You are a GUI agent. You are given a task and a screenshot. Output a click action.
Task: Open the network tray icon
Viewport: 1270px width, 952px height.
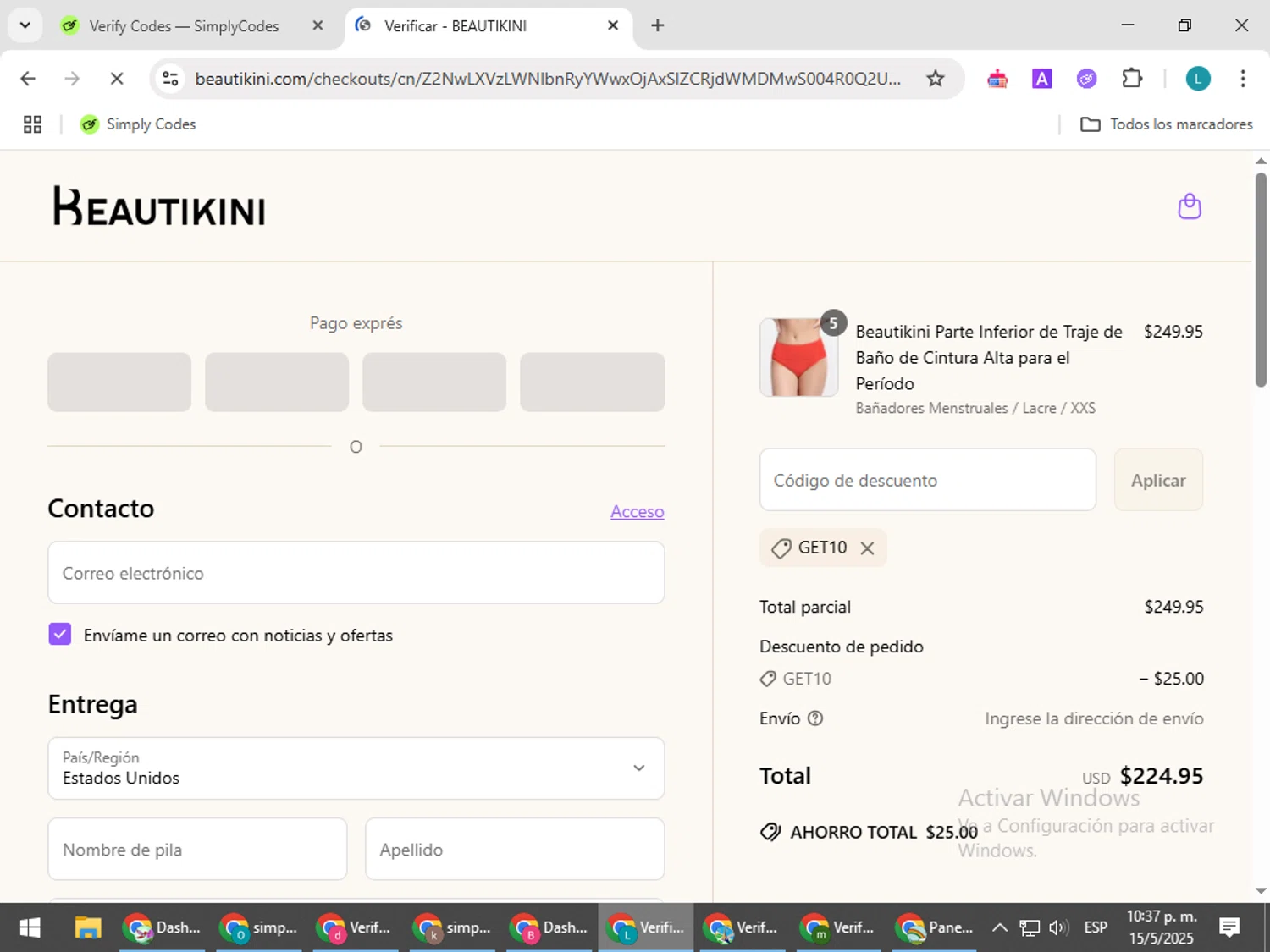[x=1029, y=928]
